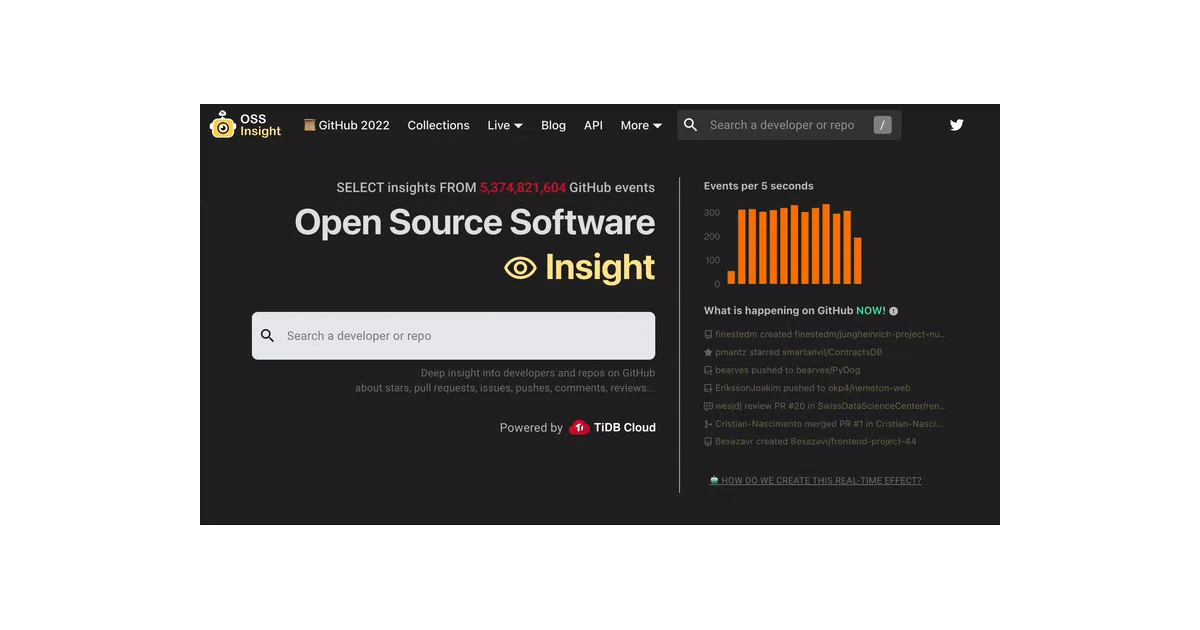
Task: Click the last, shortest orange chart bar
Action: point(858,260)
